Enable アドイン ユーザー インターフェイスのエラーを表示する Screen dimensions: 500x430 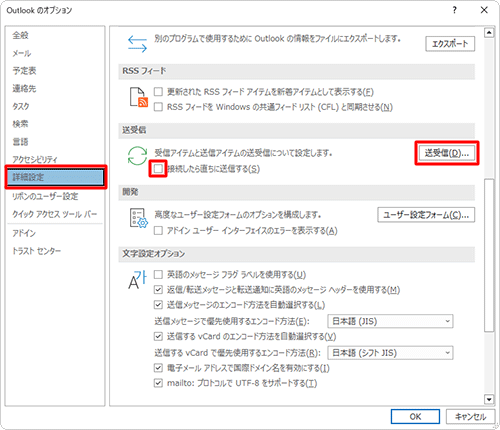pos(158,231)
